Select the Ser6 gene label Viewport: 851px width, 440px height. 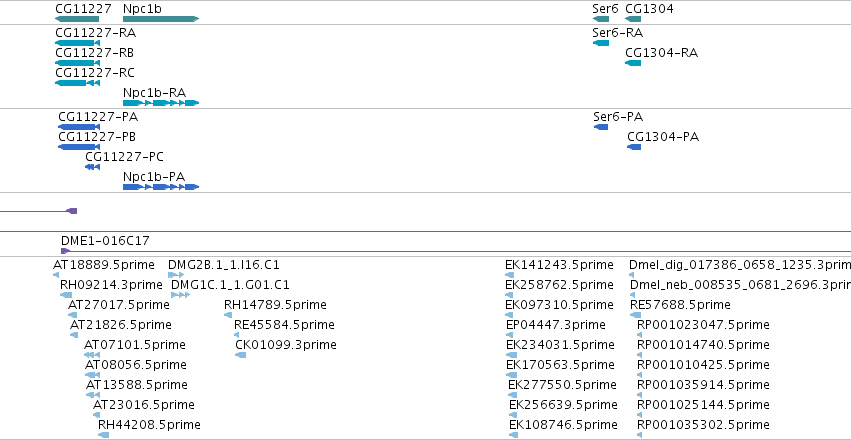(605, 9)
